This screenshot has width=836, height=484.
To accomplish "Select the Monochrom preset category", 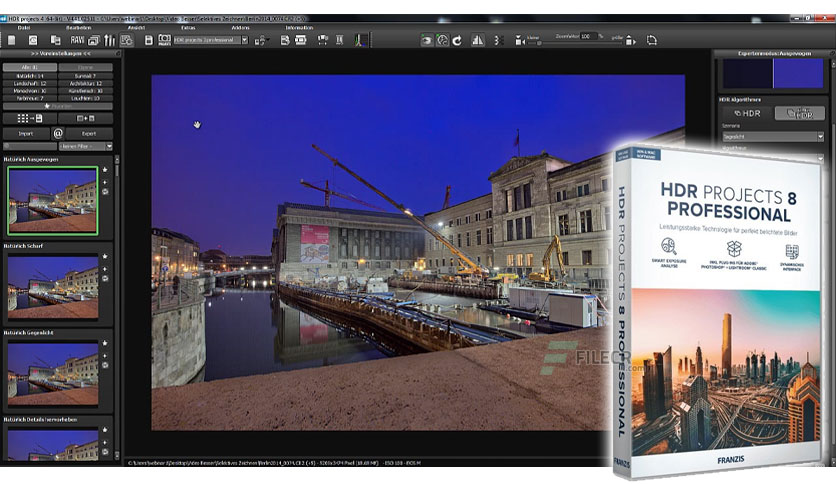I will (30, 91).
